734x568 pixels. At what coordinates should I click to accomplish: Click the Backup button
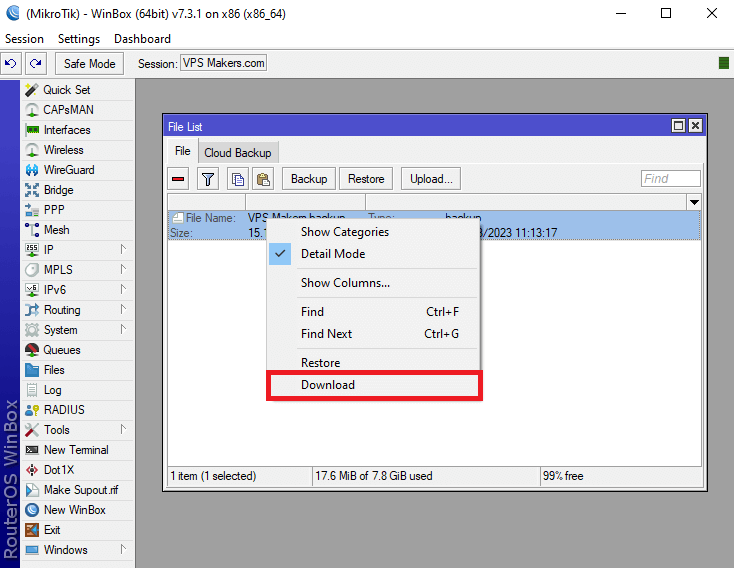click(x=309, y=179)
